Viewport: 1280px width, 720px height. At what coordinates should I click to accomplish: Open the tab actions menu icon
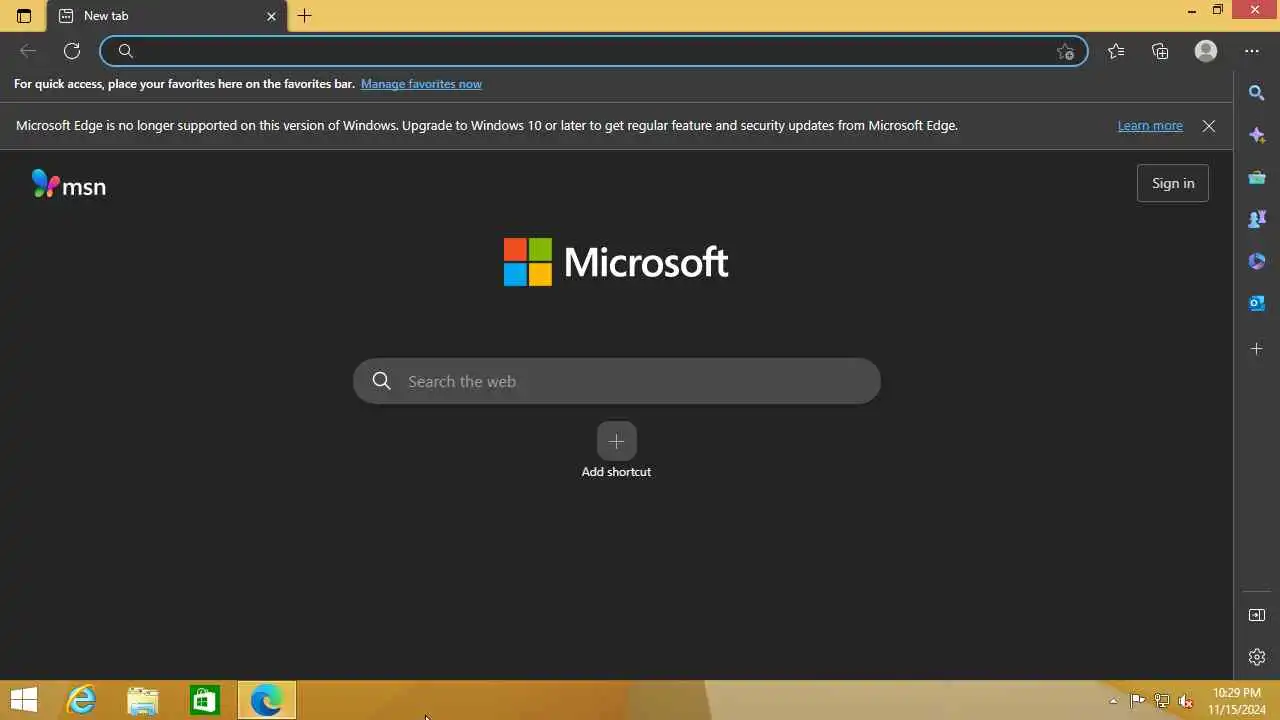24,16
